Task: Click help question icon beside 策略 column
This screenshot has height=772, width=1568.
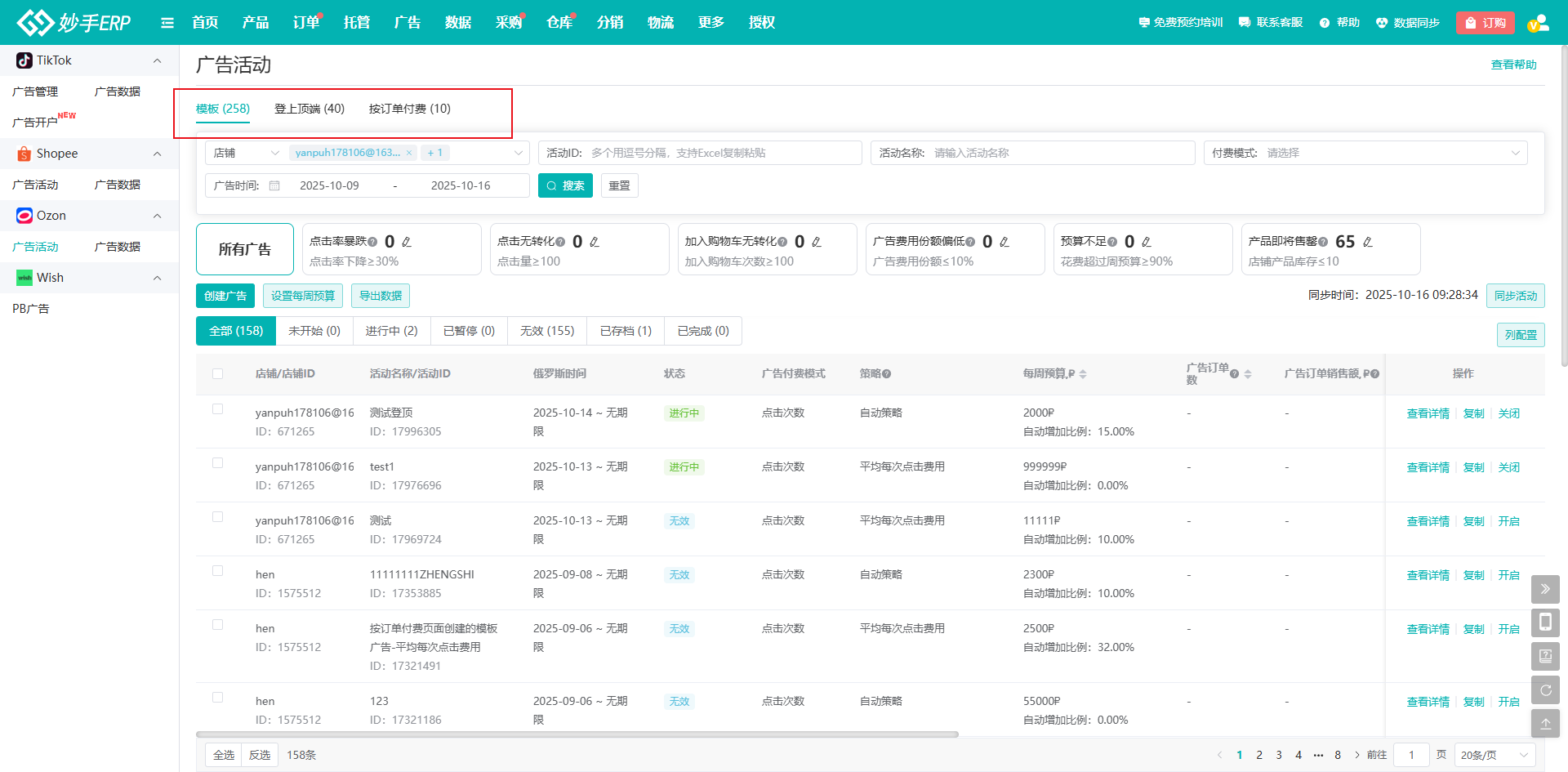Action: click(x=887, y=374)
